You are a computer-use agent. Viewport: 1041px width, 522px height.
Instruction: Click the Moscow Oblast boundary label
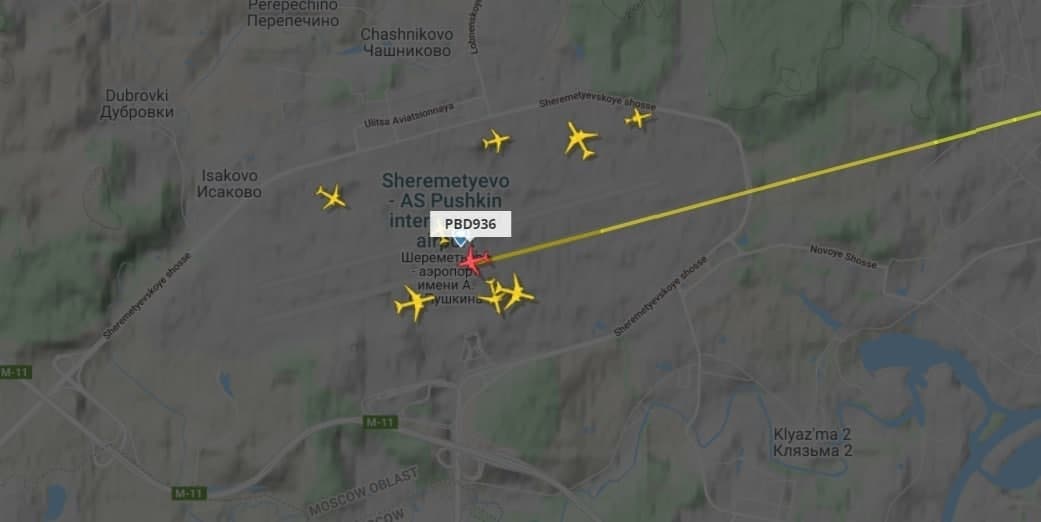(x=363, y=492)
